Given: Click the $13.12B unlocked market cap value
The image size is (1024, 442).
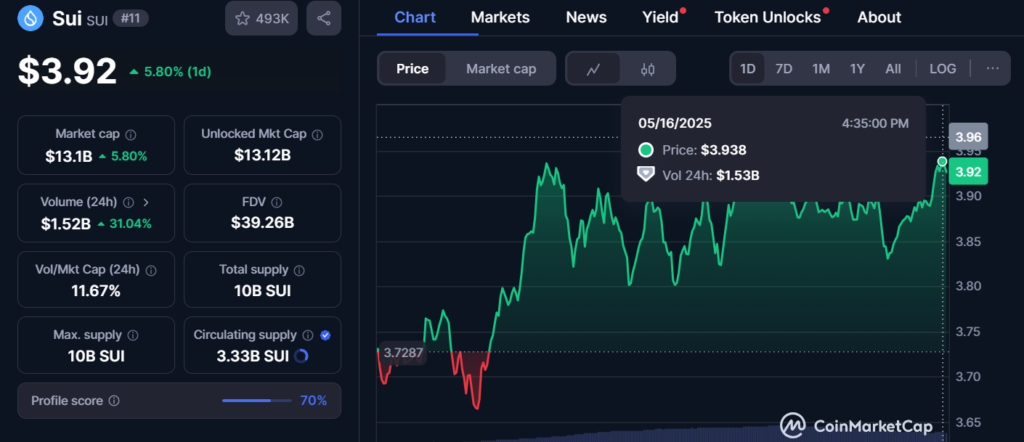Looking at the screenshot, I should tap(262, 155).
